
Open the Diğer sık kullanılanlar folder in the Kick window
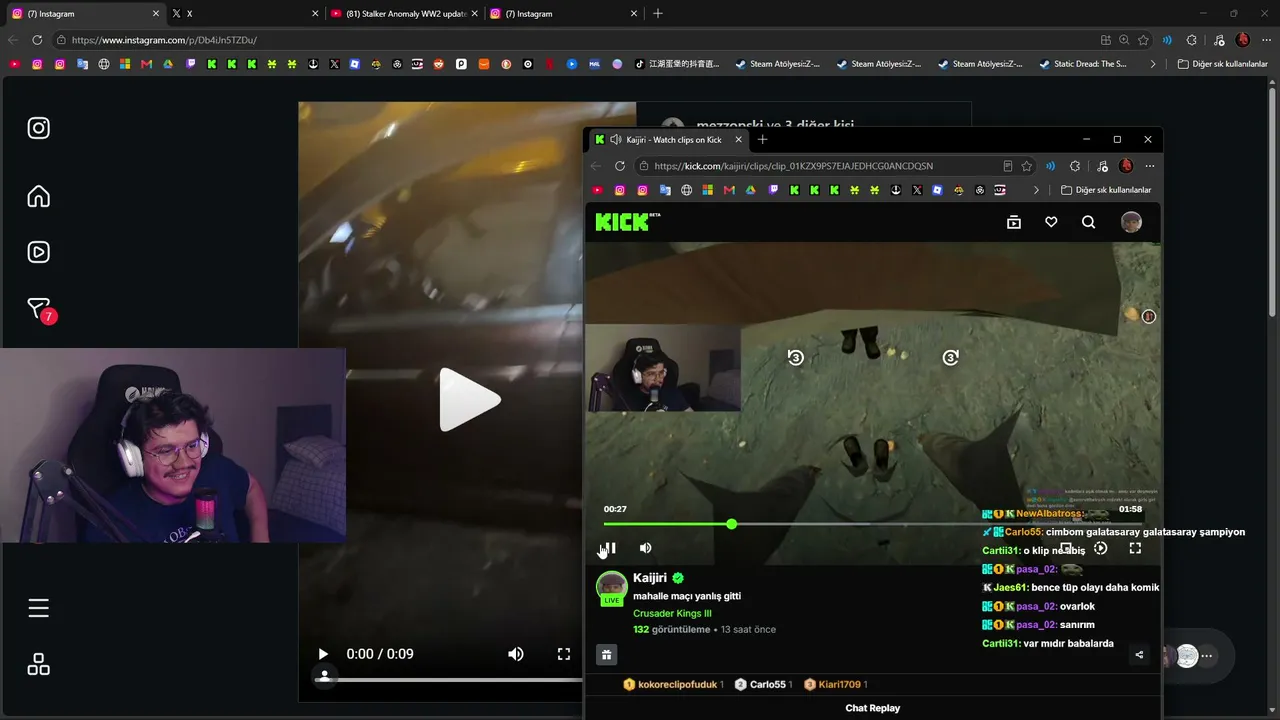tap(1106, 190)
